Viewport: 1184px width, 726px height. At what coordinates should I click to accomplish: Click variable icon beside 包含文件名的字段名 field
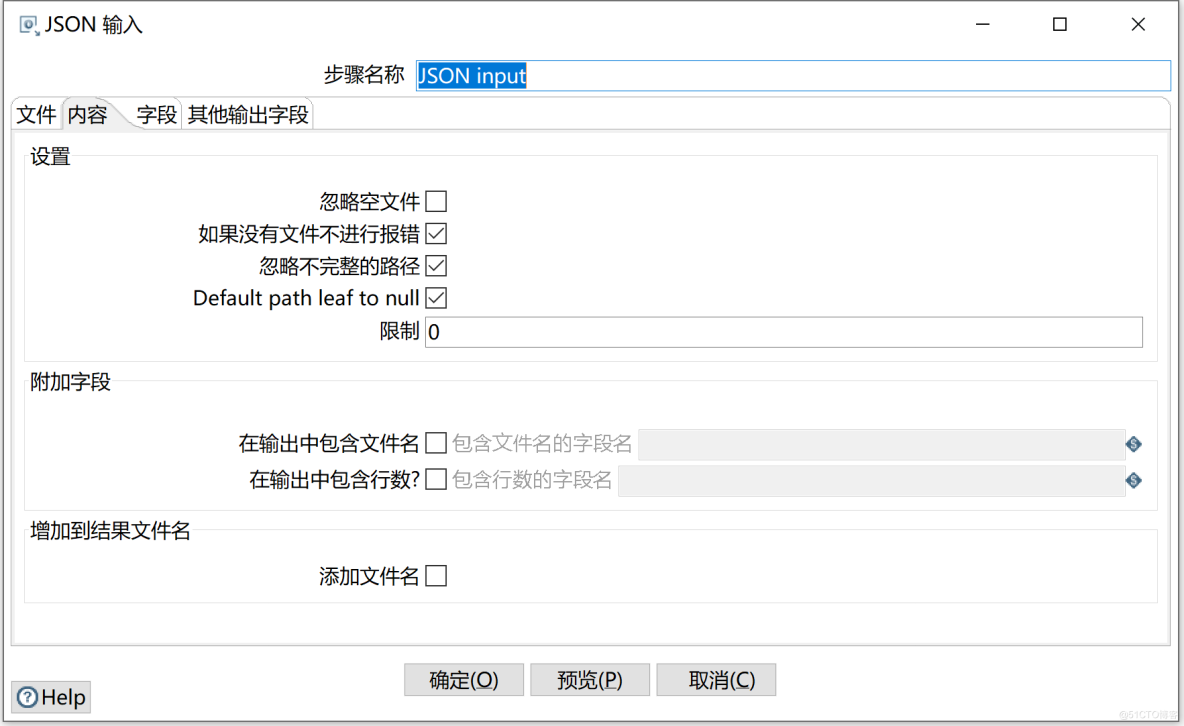[x=1133, y=444]
